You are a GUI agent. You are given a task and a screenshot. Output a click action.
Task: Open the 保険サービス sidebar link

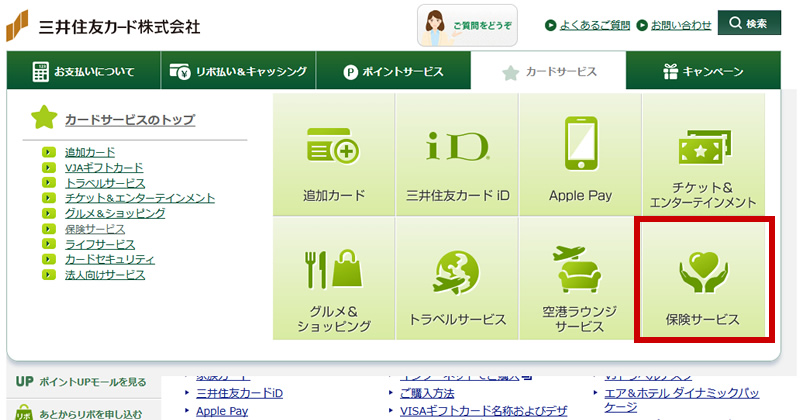(95, 229)
